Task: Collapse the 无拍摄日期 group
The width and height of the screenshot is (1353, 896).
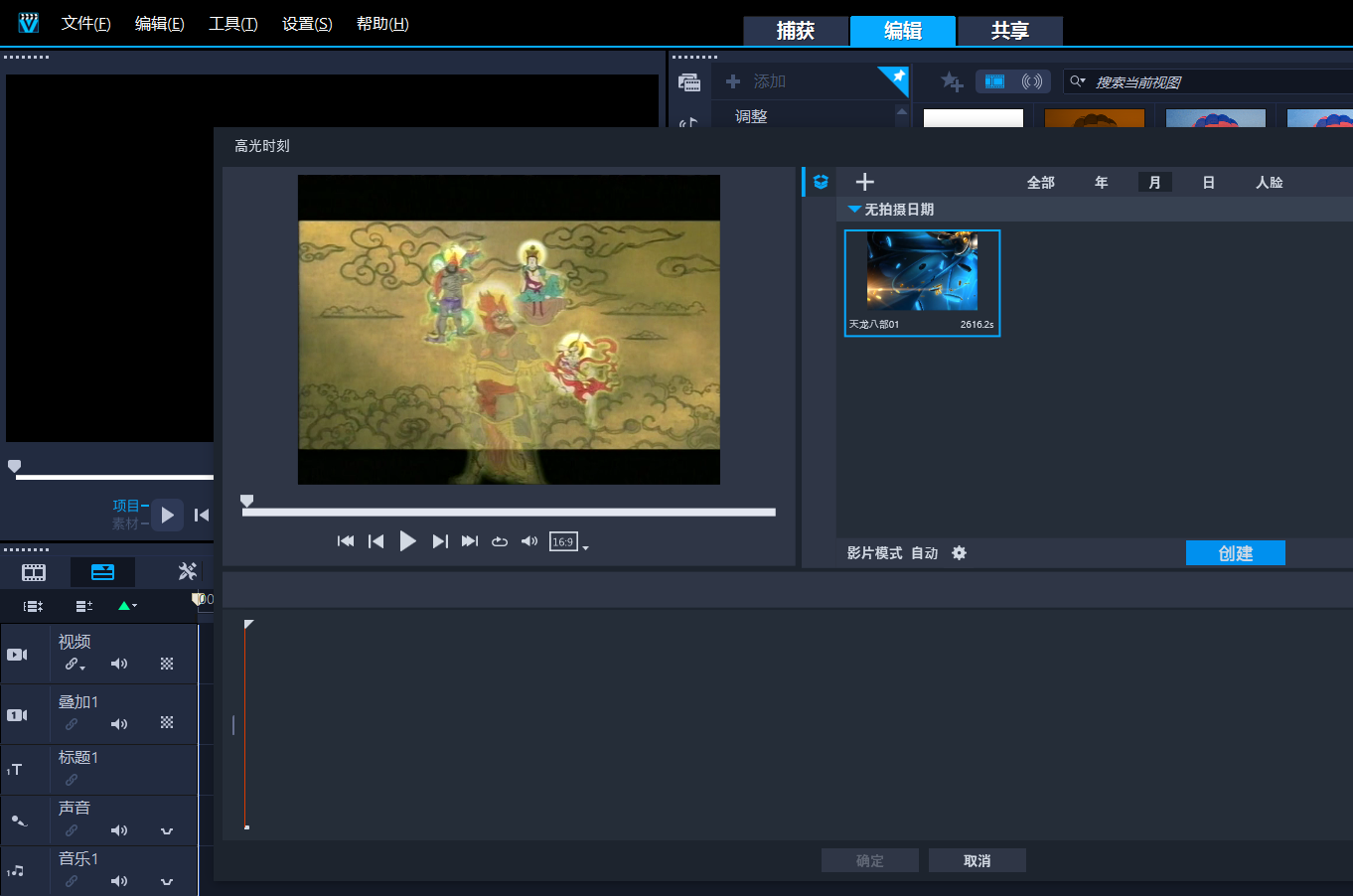Action: click(x=853, y=209)
